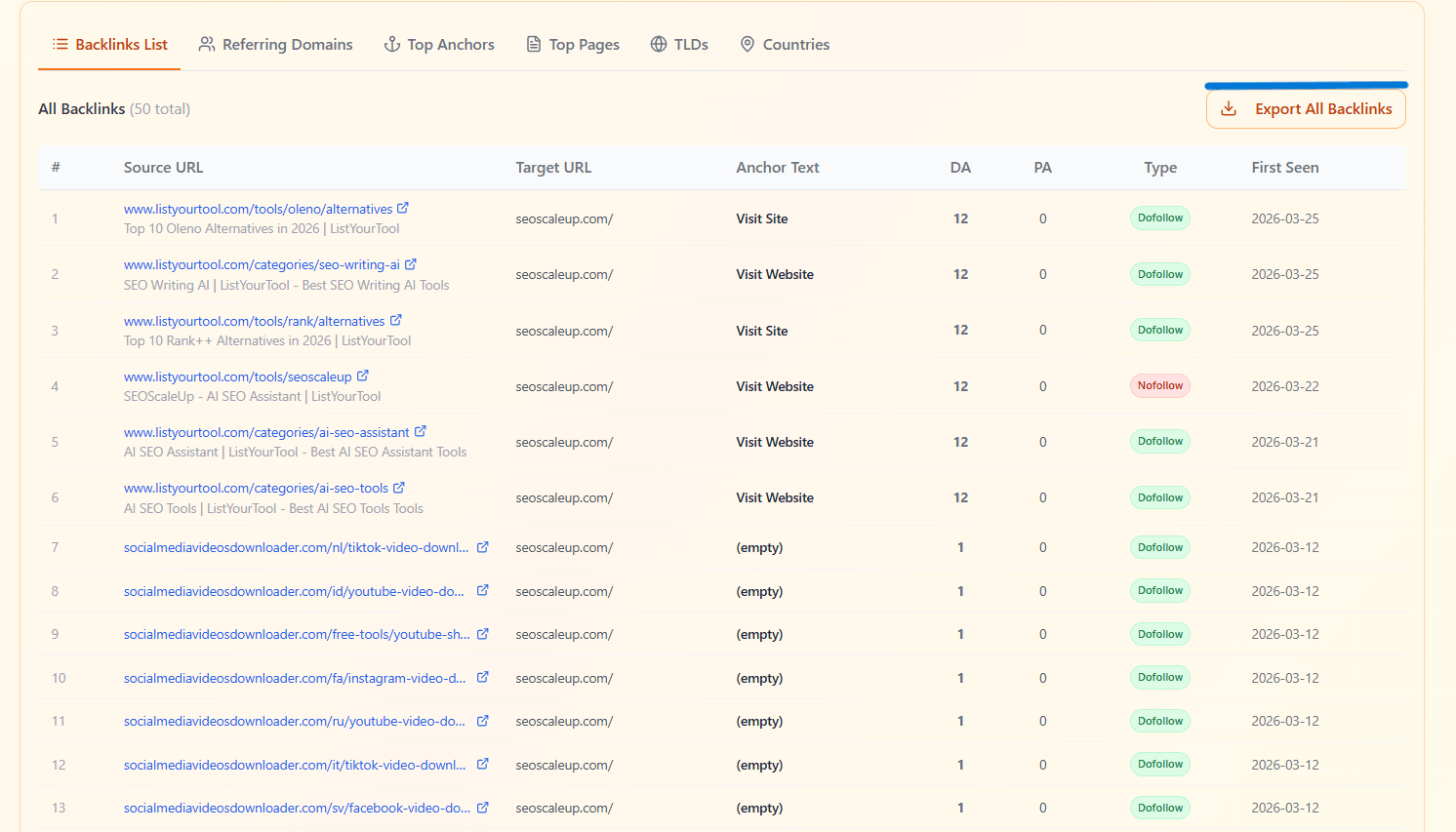Click the anchor icon next to Top Anchors
The height and width of the screenshot is (832, 1456).
click(x=390, y=44)
